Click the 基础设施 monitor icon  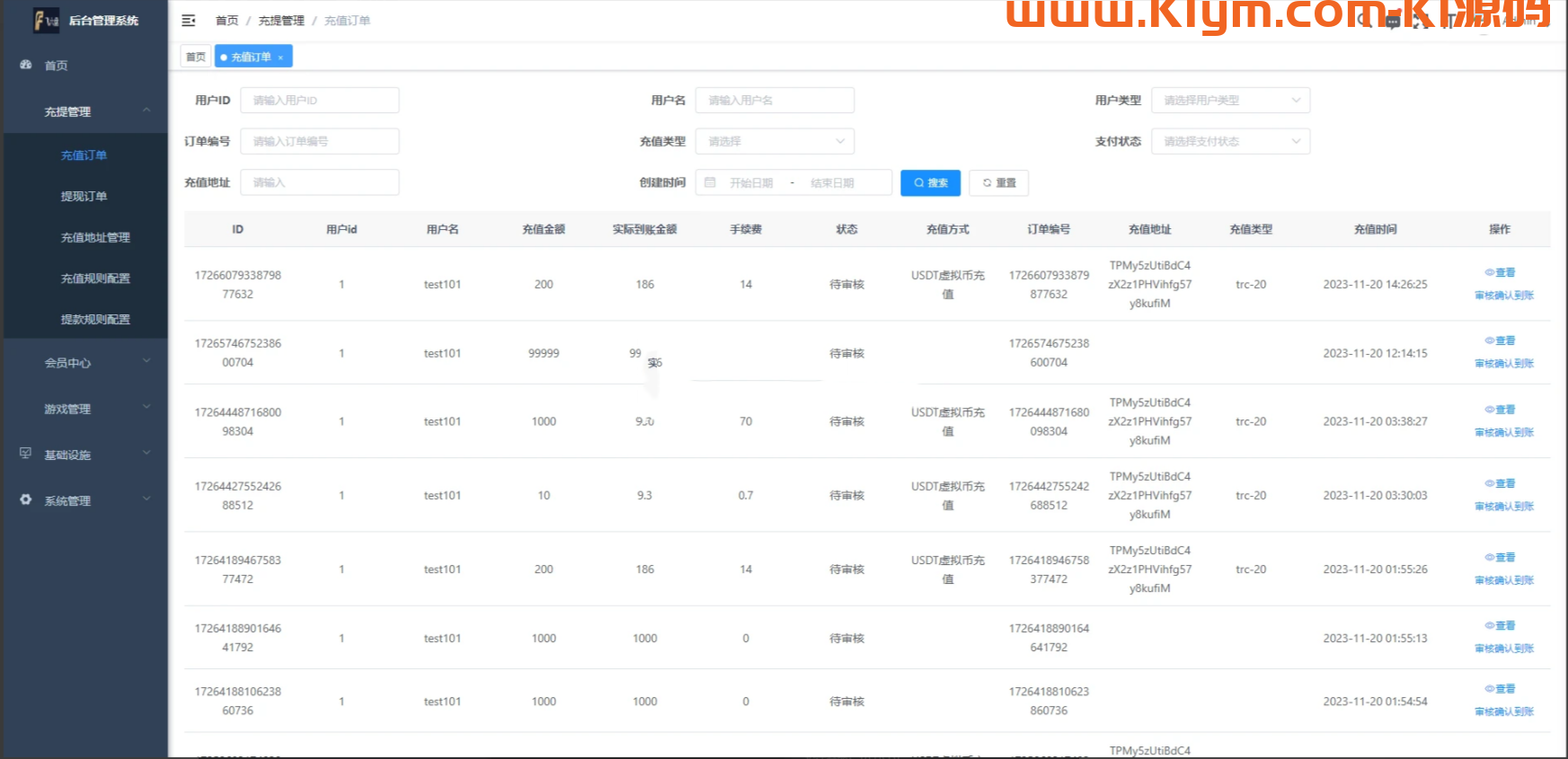click(26, 454)
